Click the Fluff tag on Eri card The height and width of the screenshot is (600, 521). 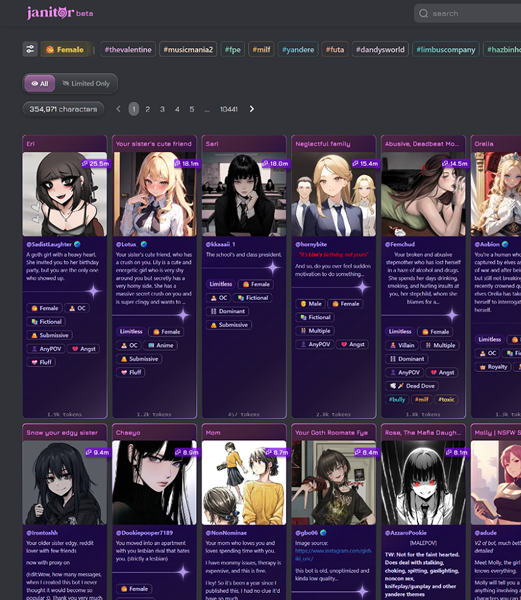pos(41,362)
